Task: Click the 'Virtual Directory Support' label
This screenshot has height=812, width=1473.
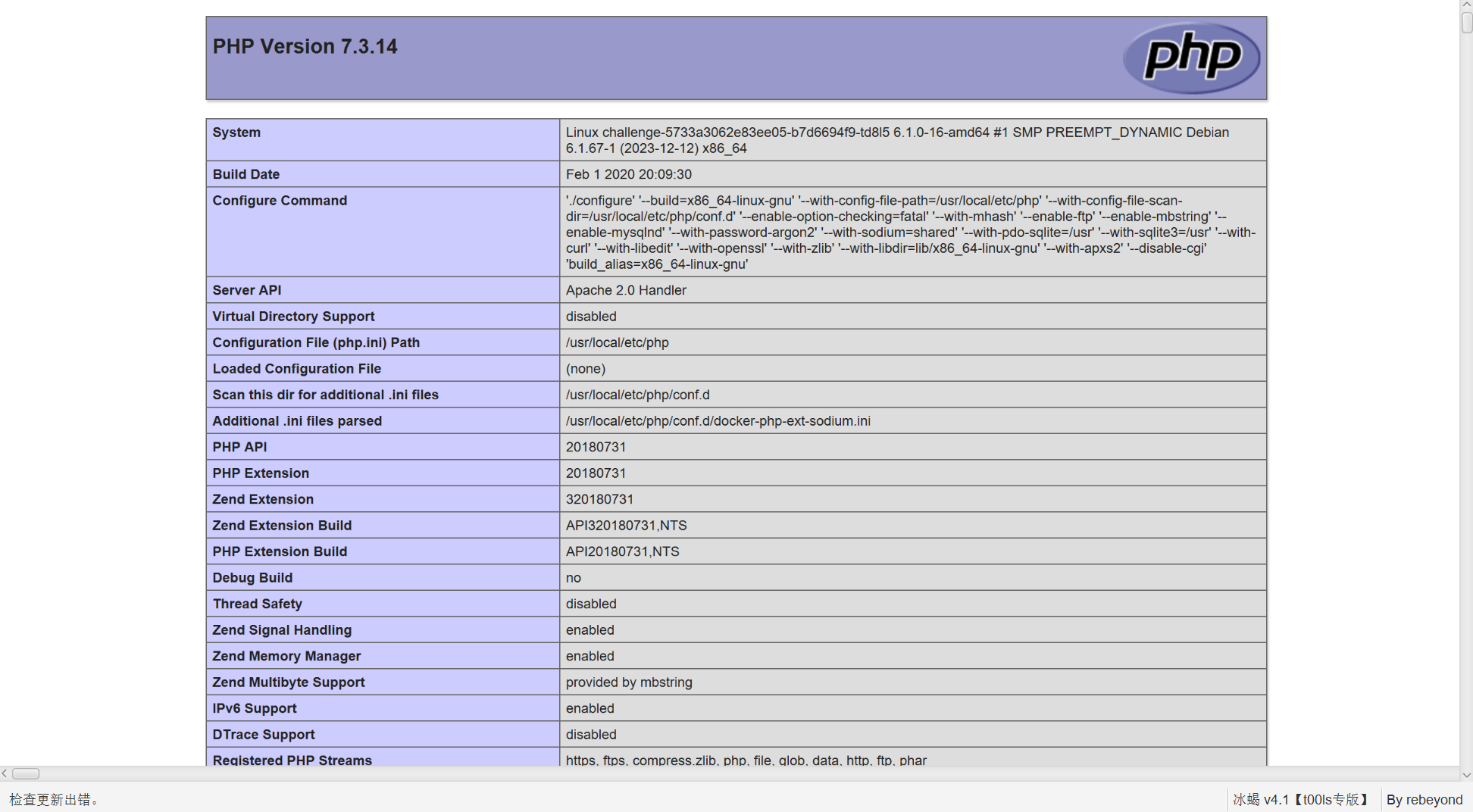Action: point(293,317)
